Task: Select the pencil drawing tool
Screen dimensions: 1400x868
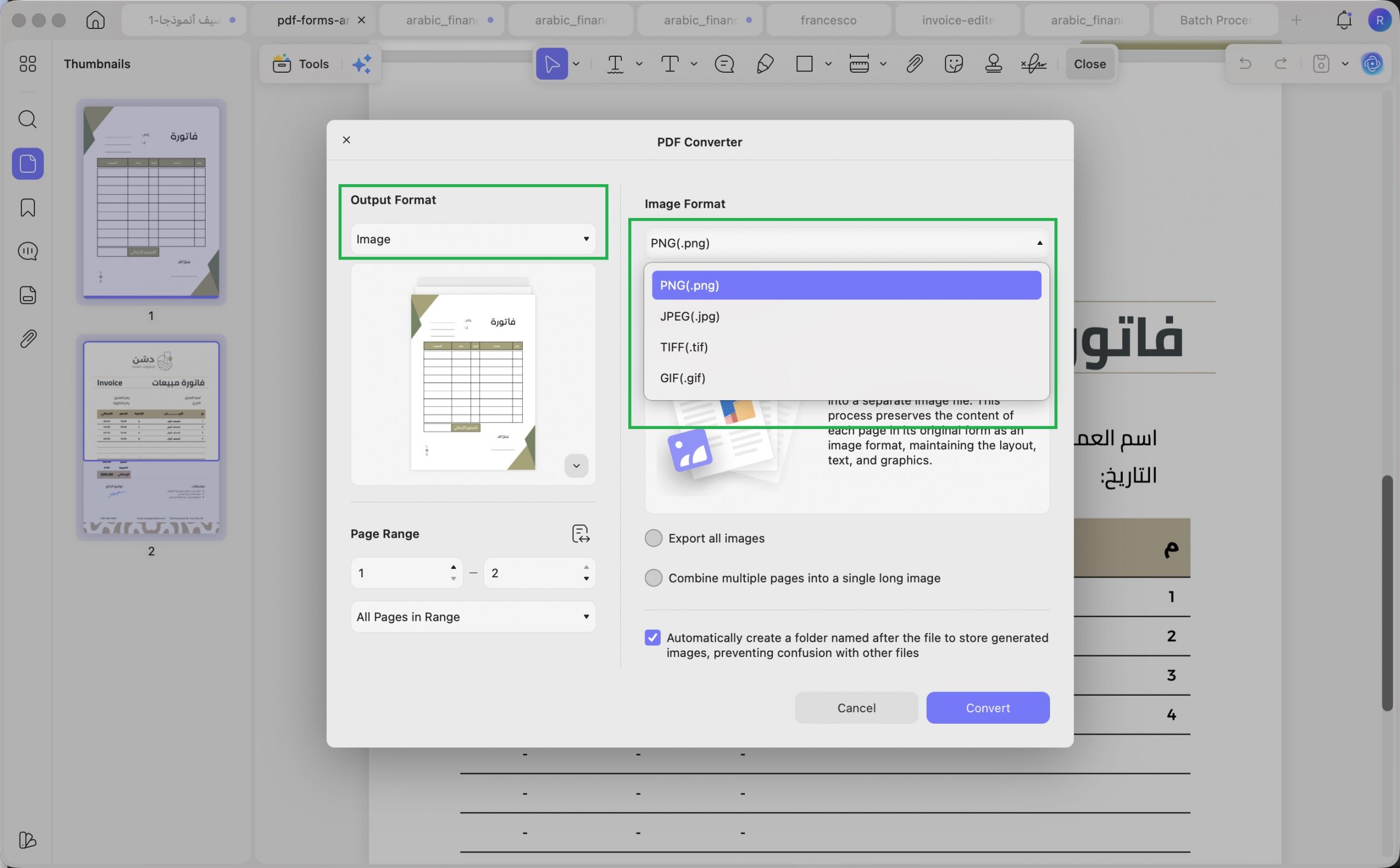Action: pyautogui.click(x=765, y=64)
